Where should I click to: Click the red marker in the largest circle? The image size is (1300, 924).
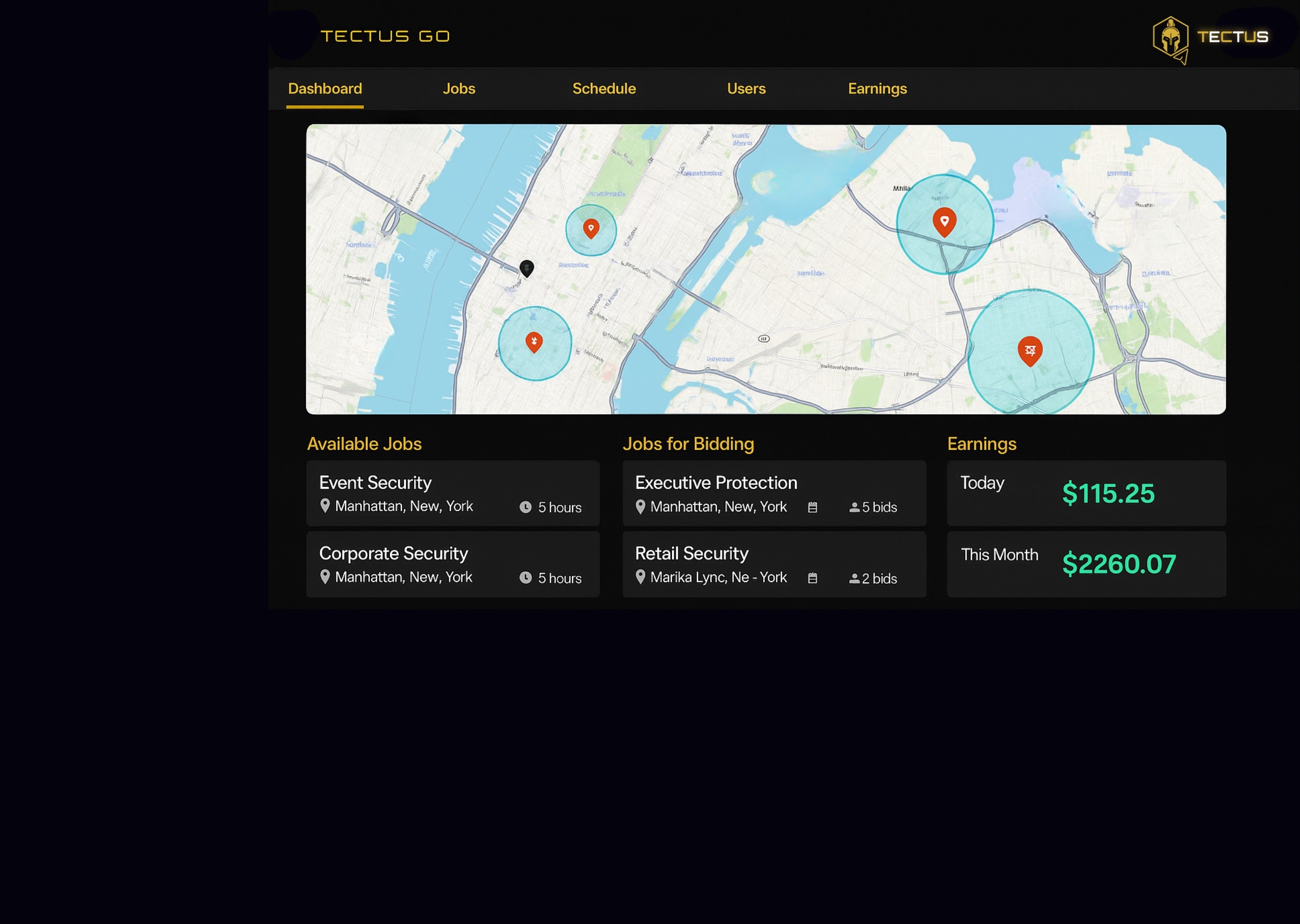pyautogui.click(x=1029, y=350)
